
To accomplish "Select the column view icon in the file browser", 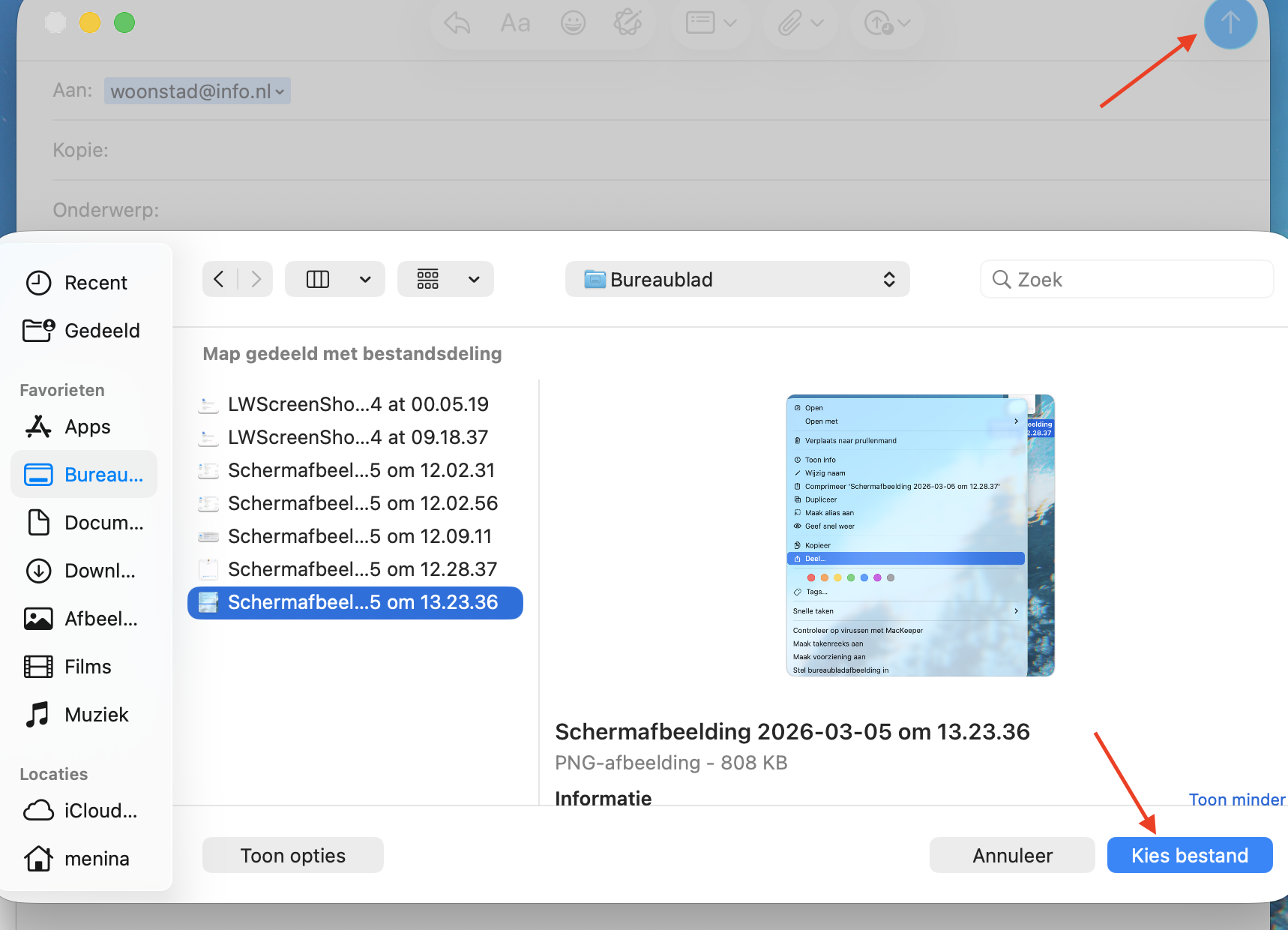I will tap(318, 279).
